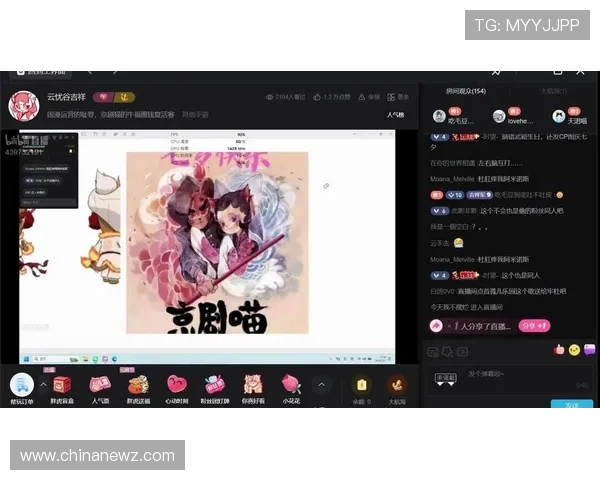Send the 粉丝团灯牌 fan badge gift

click(x=215, y=384)
